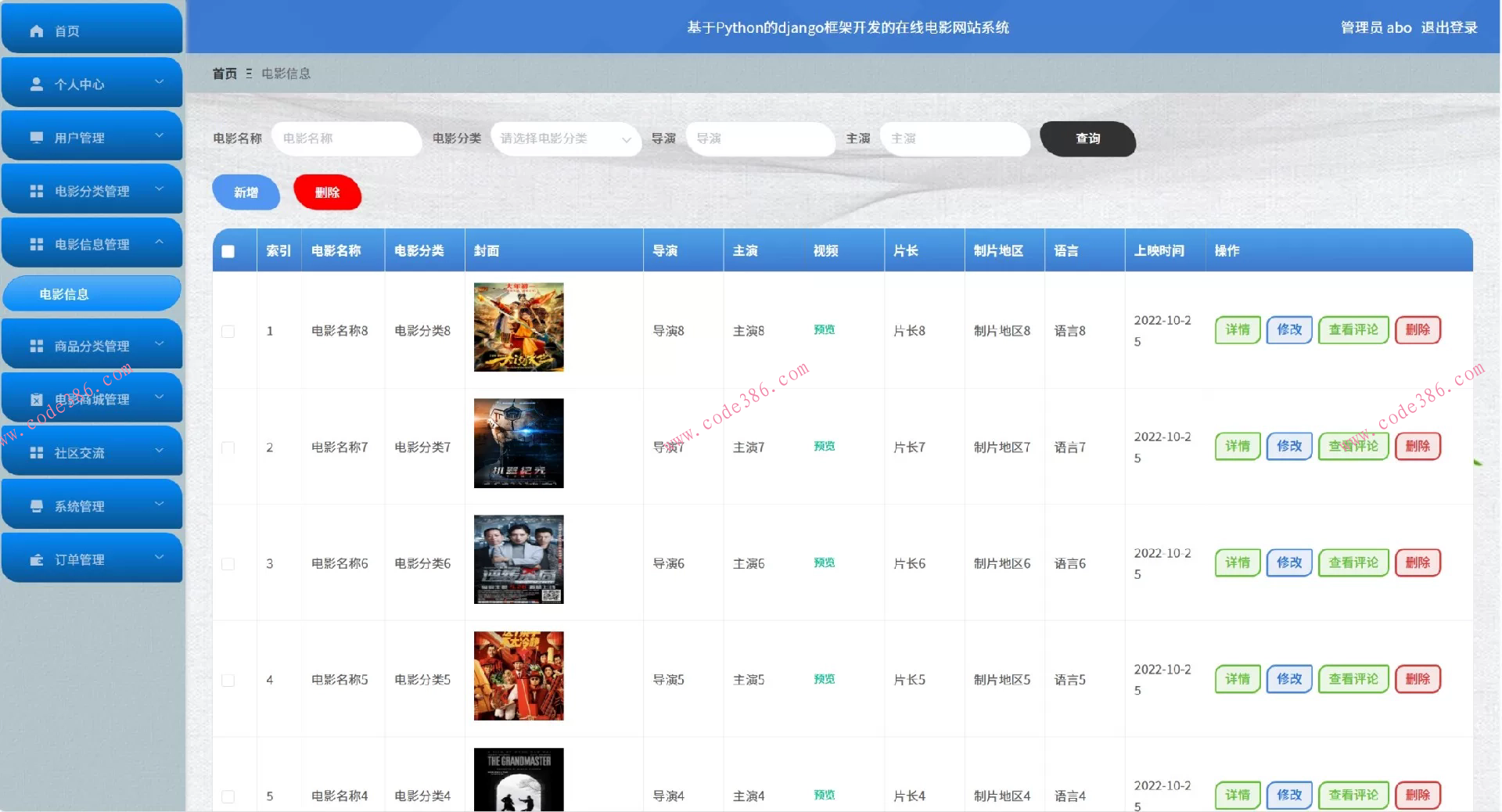
Task: Open 电影分类管理 via its grid icon
Action: [35, 190]
